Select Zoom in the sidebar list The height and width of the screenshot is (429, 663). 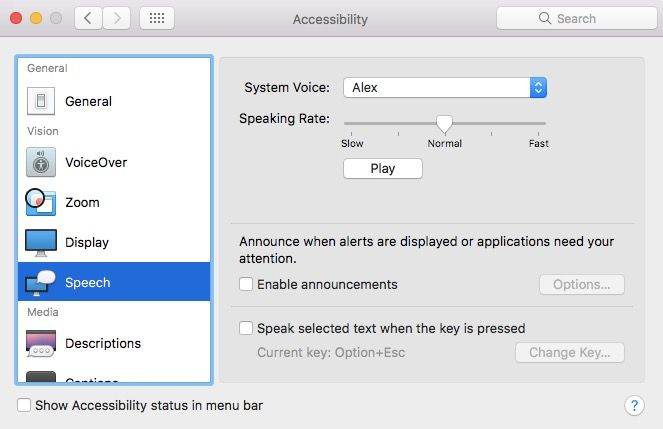tap(114, 202)
